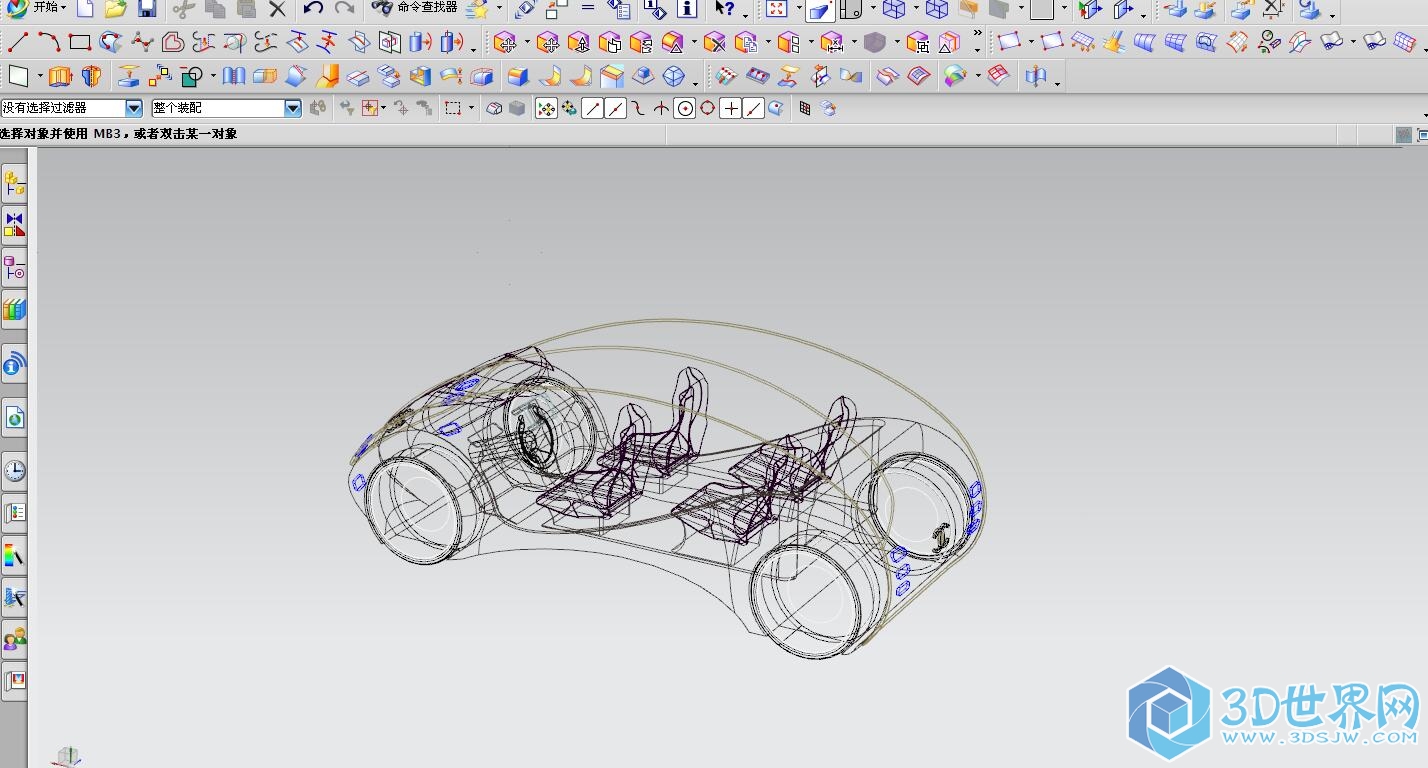Toggle quadrant point snap
Viewport: 1428px width, 768px height.
tap(708, 108)
